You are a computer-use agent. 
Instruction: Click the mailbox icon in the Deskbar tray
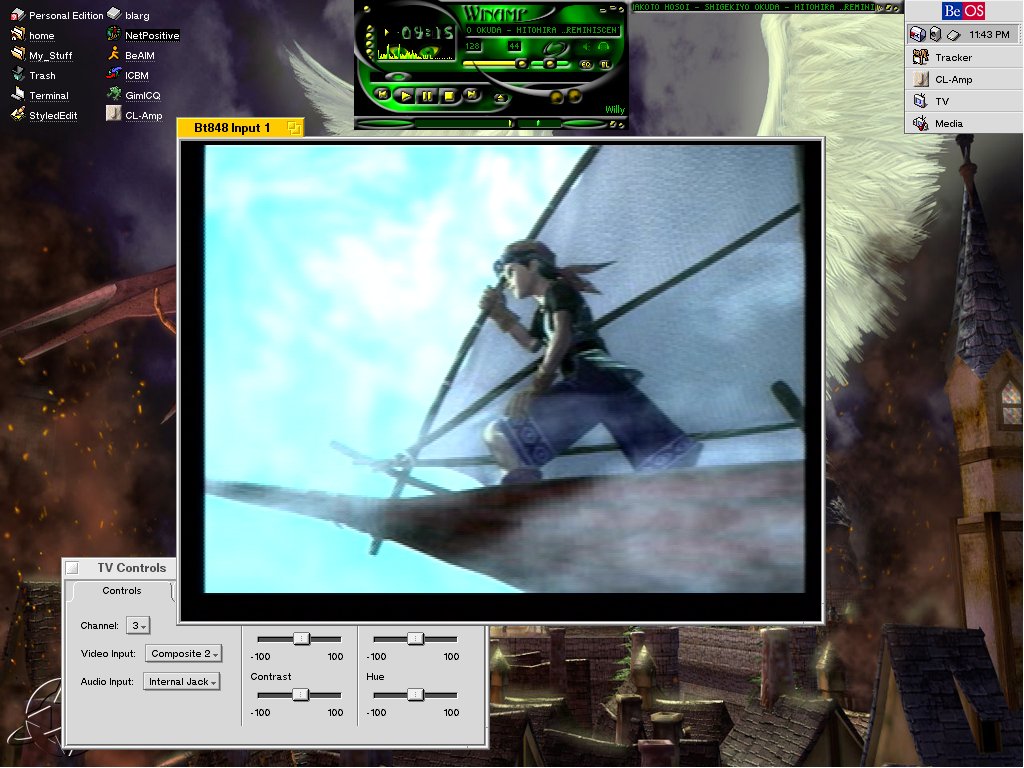click(x=918, y=34)
